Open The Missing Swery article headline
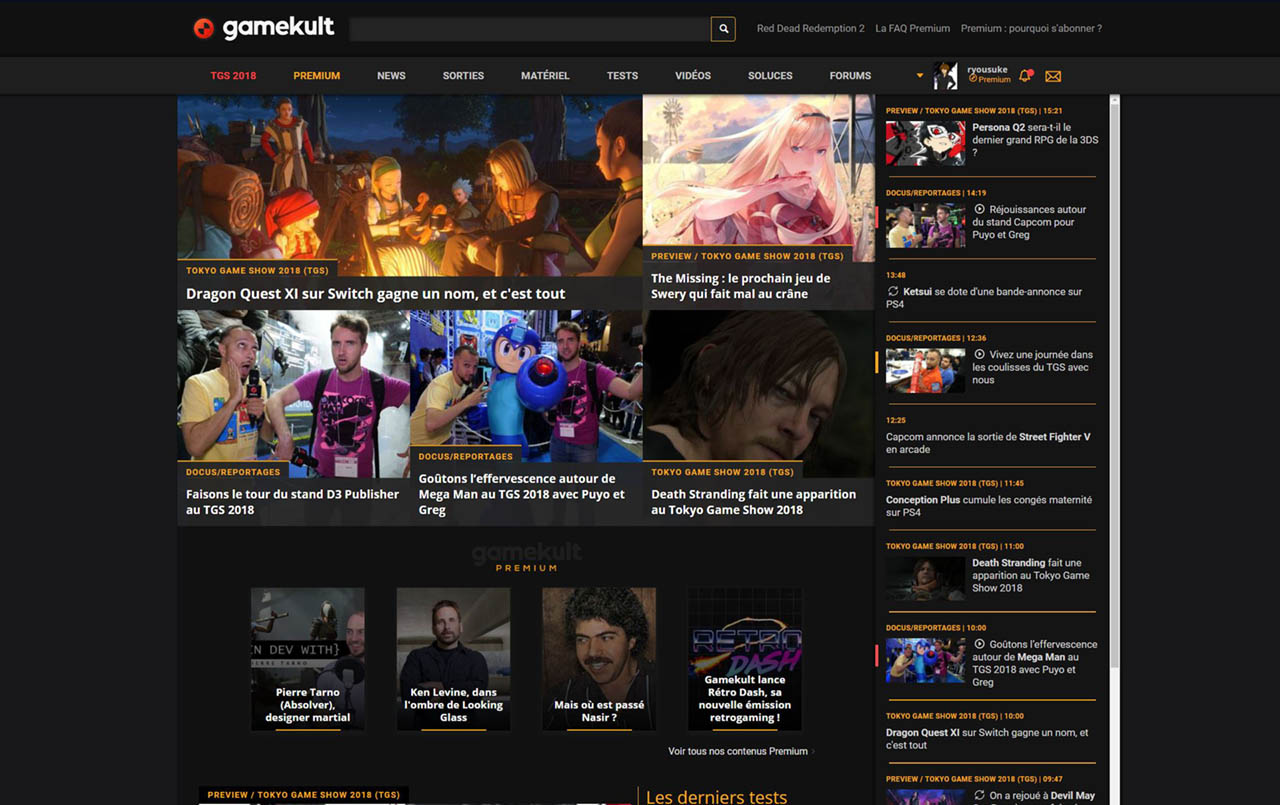The height and width of the screenshot is (805, 1280). (x=741, y=286)
